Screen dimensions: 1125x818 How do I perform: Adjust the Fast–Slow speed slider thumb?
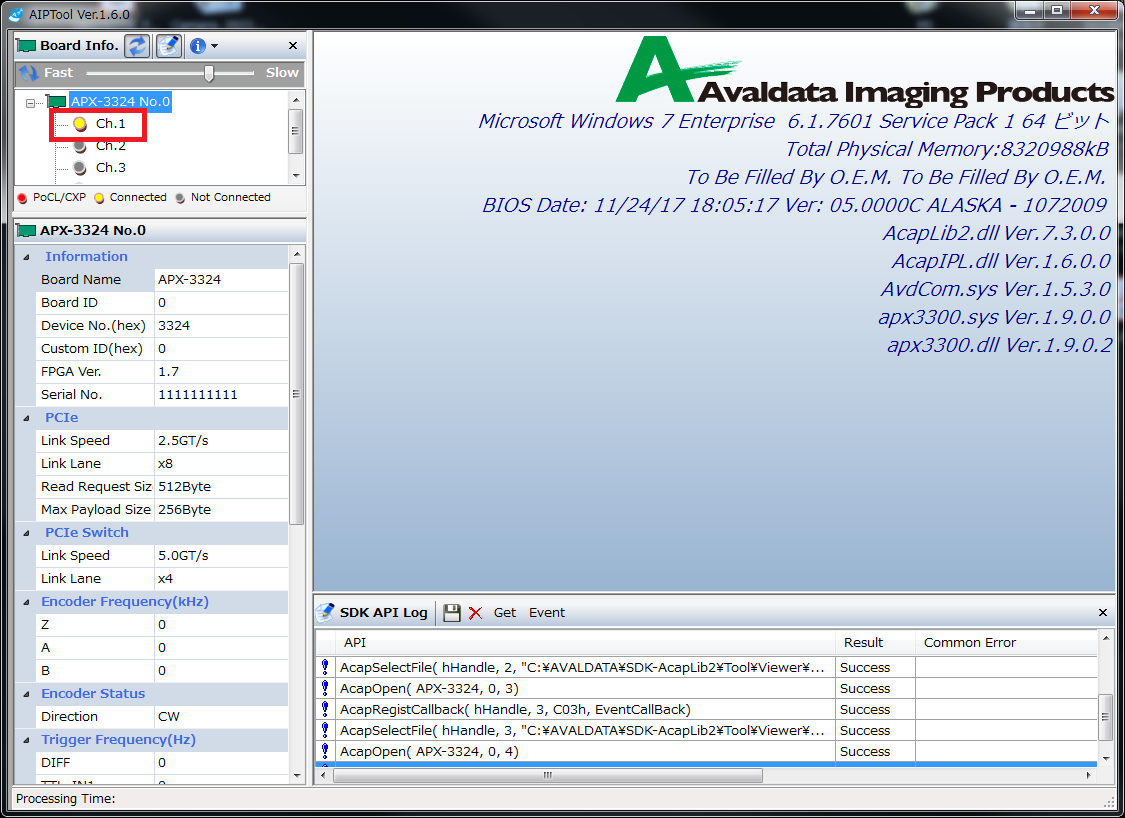(209, 73)
